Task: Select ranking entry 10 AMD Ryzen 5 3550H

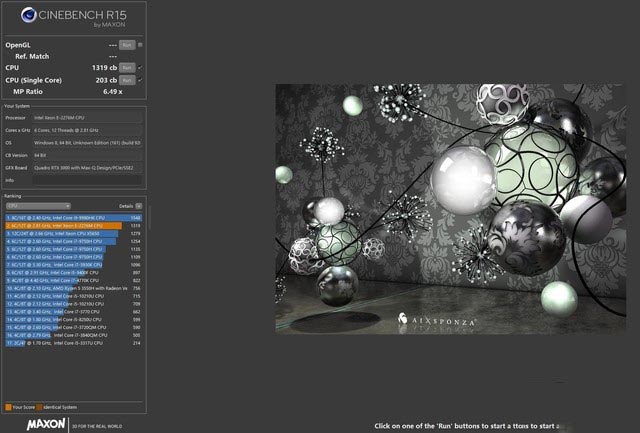Action: click(73, 288)
